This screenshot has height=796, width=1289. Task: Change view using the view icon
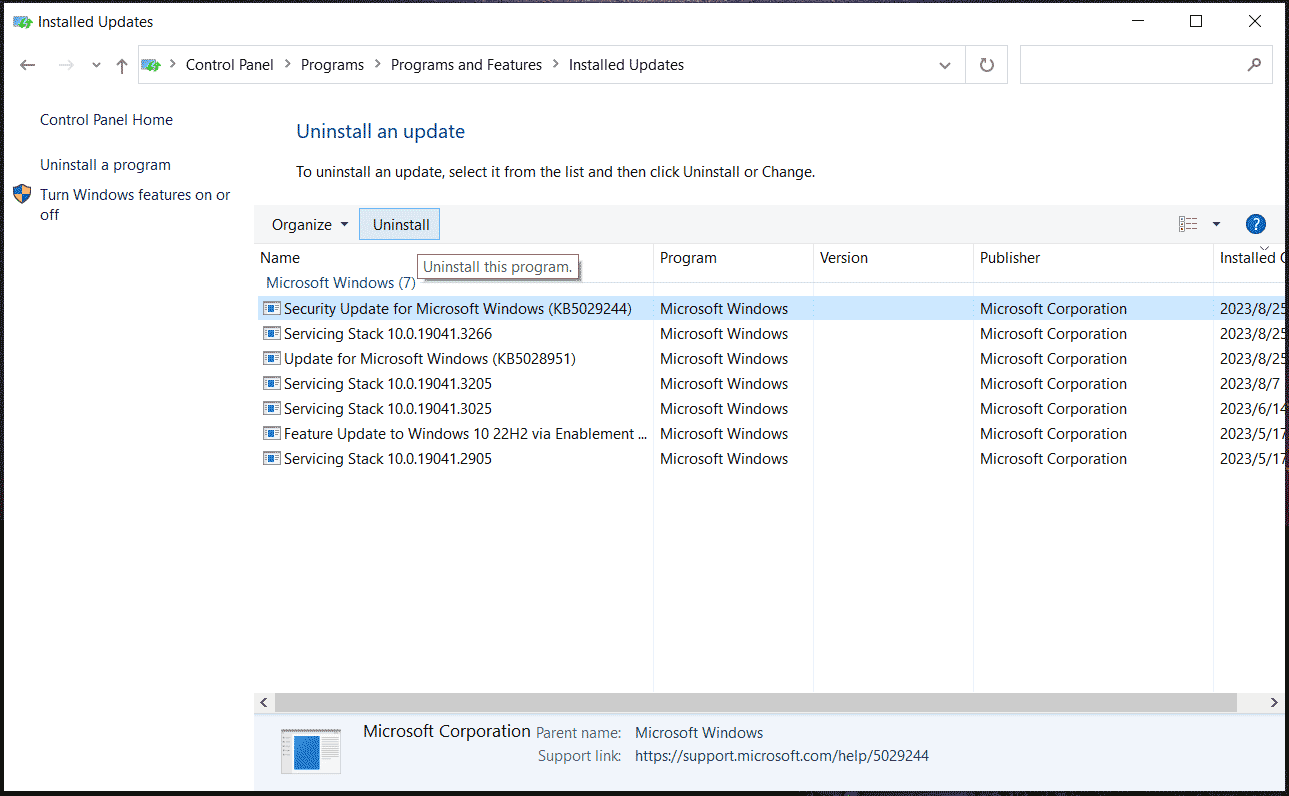[1188, 224]
